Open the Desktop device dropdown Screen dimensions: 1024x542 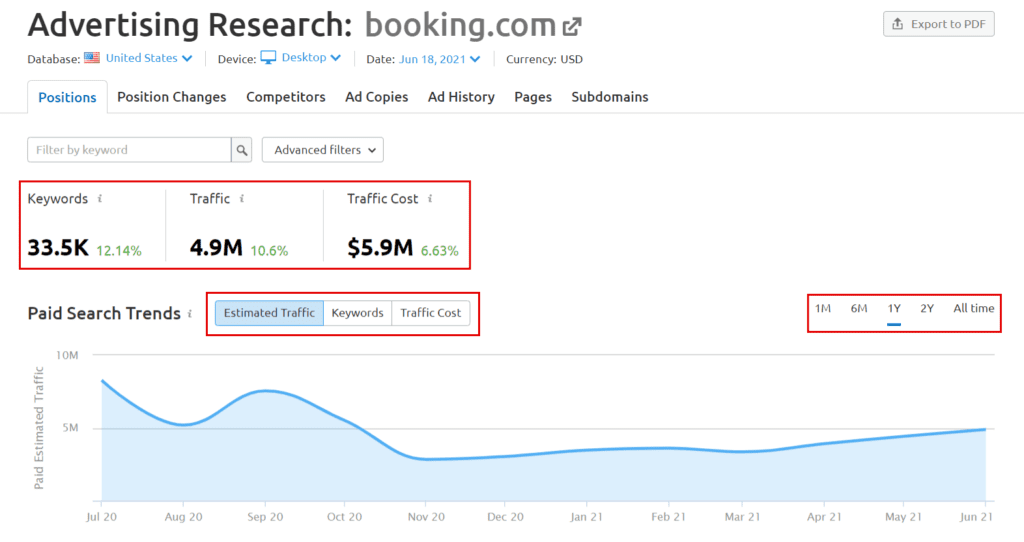pyautogui.click(x=311, y=57)
